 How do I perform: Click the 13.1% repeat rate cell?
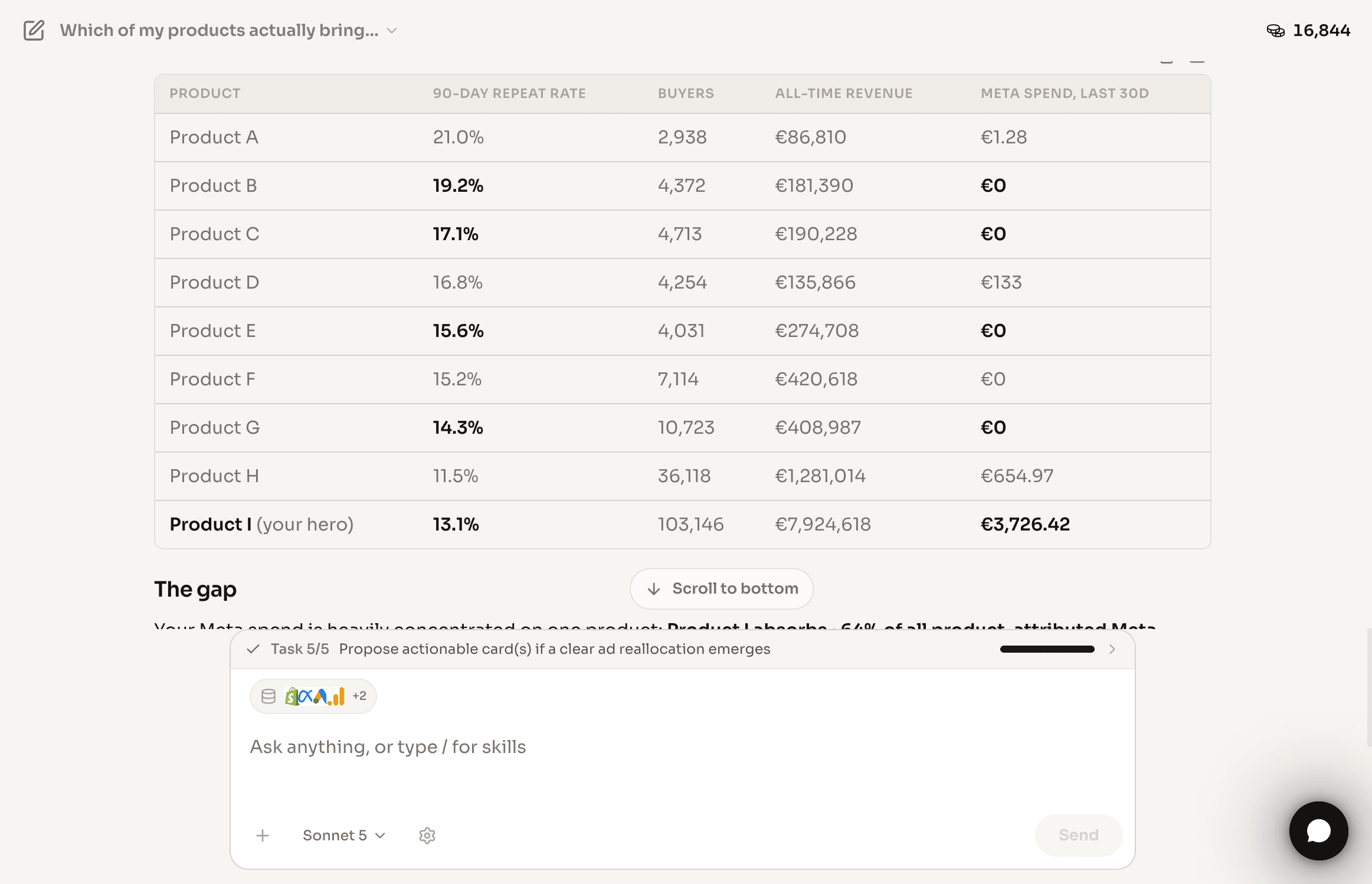[456, 525]
